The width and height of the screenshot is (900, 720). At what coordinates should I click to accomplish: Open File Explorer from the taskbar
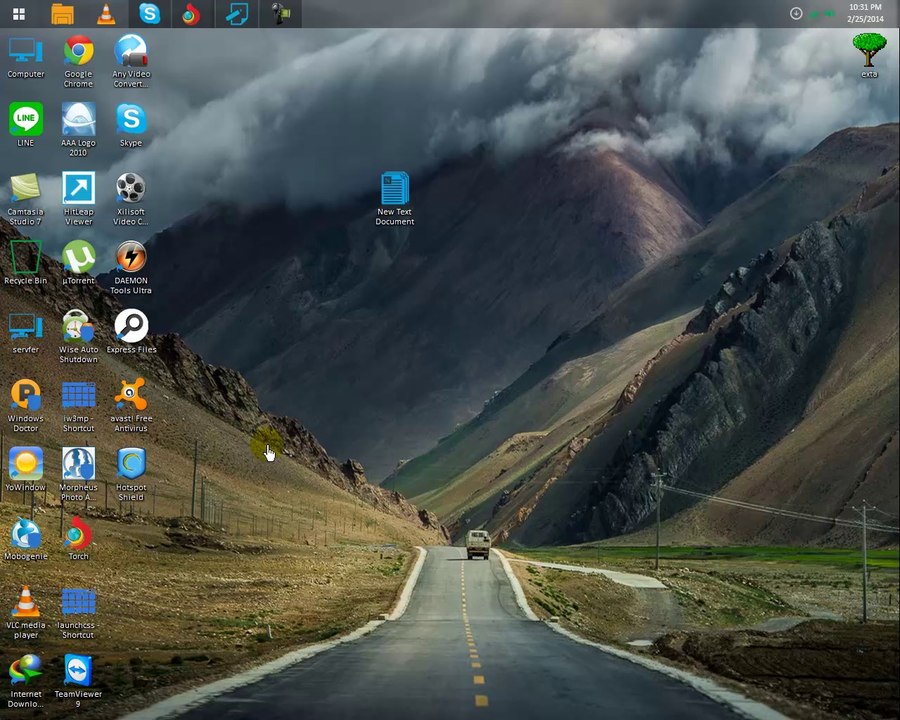[62, 14]
